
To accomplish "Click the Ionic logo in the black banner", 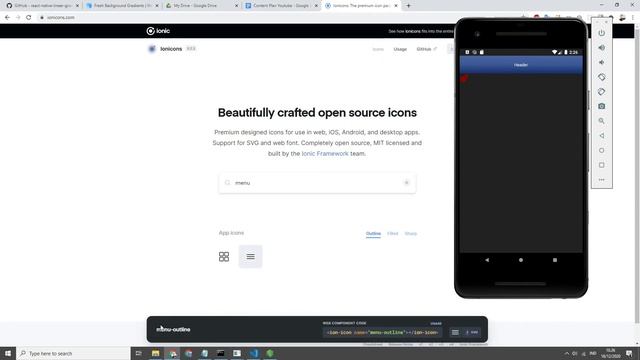I will pyautogui.click(x=158, y=31).
